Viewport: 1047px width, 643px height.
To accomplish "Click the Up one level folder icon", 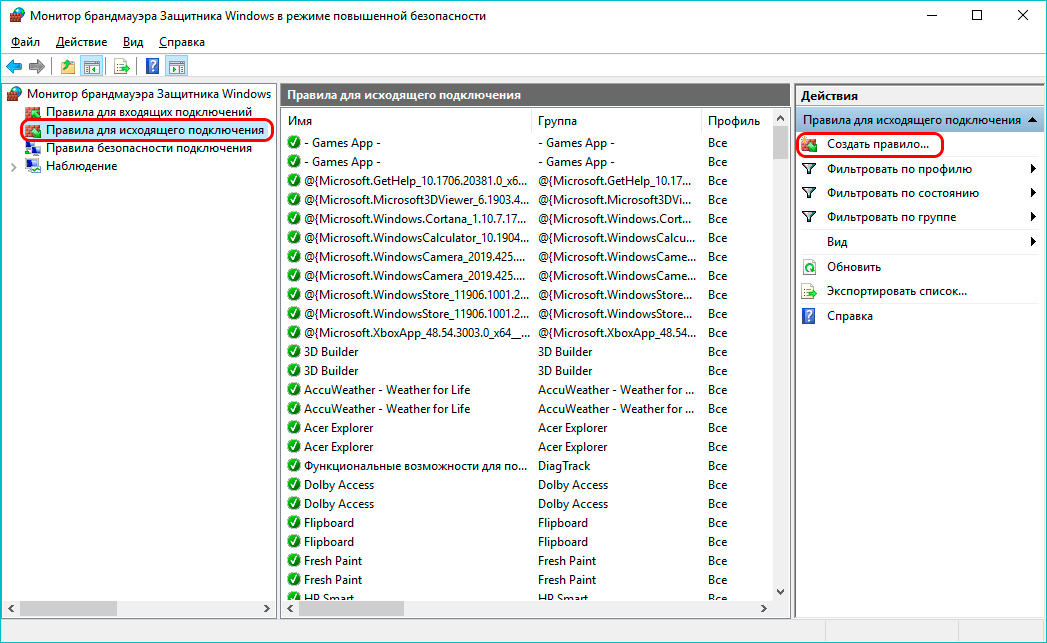I will coord(67,66).
